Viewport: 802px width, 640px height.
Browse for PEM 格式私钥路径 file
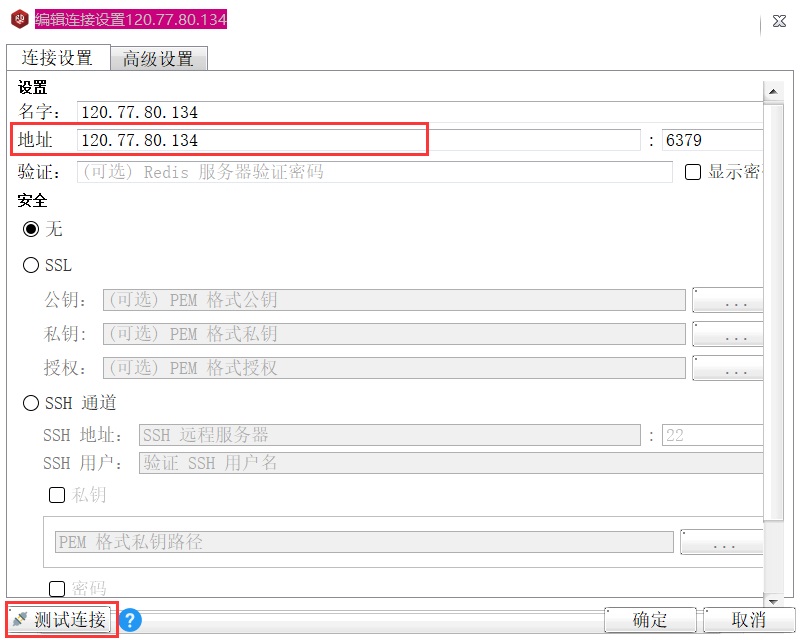[721, 542]
